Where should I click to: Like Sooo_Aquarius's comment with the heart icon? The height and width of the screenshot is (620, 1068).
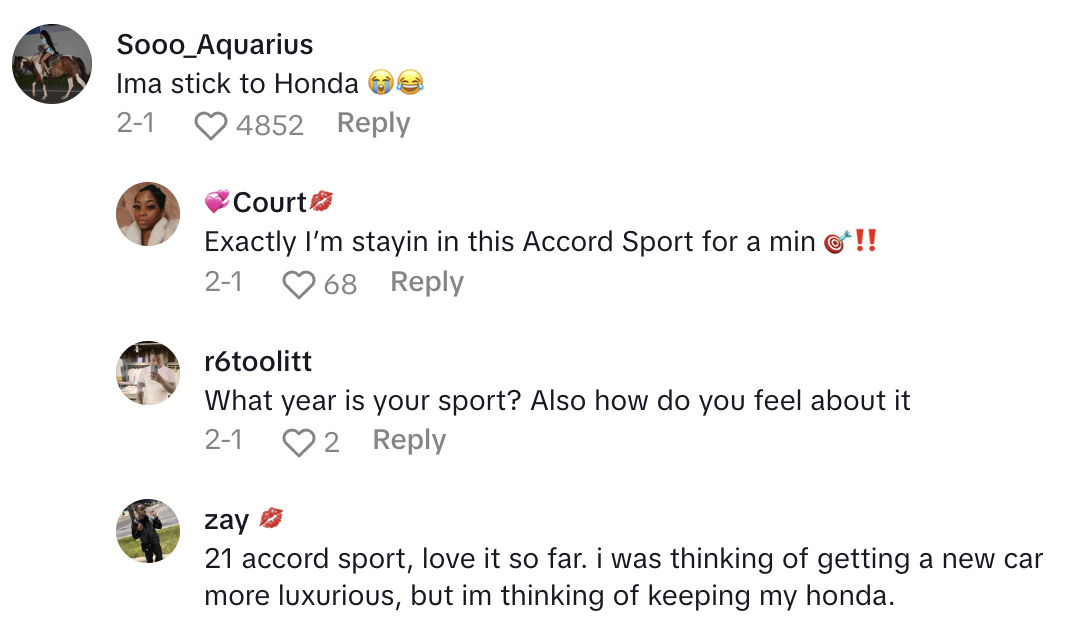point(210,126)
